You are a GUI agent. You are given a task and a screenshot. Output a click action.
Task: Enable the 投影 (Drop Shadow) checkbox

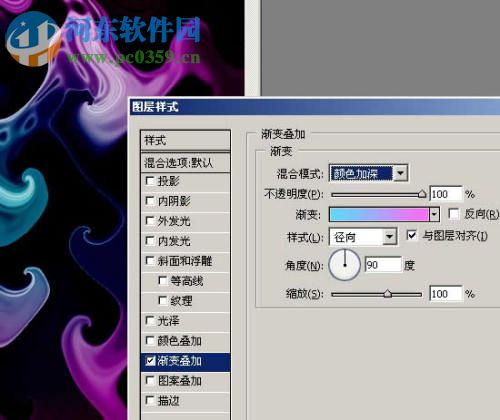pos(150,181)
